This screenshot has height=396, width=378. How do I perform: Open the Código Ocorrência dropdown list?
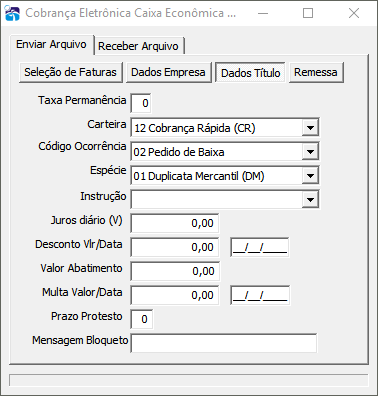[x=310, y=152]
